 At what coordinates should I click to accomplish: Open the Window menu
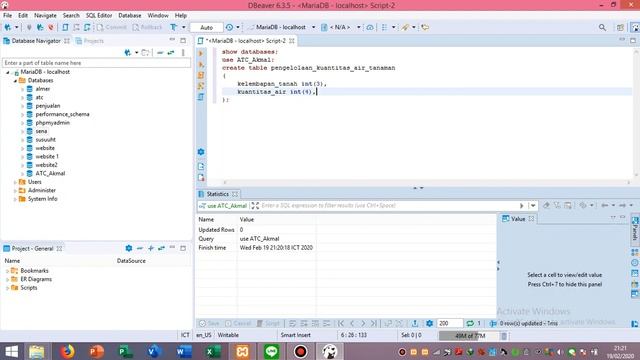click(x=158, y=16)
